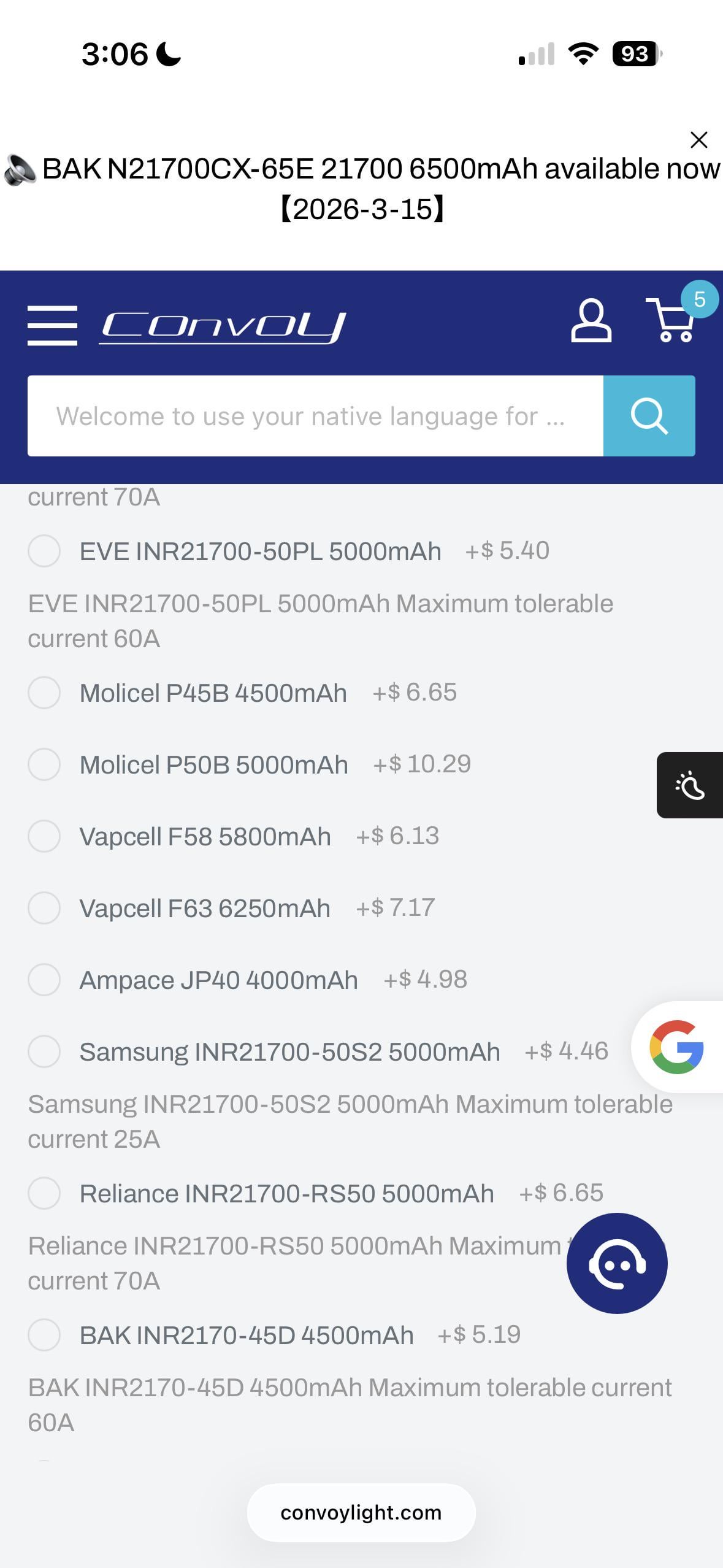This screenshot has width=723, height=1568.
Task: Tap the convoylight.com address pill
Action: 361,1513
